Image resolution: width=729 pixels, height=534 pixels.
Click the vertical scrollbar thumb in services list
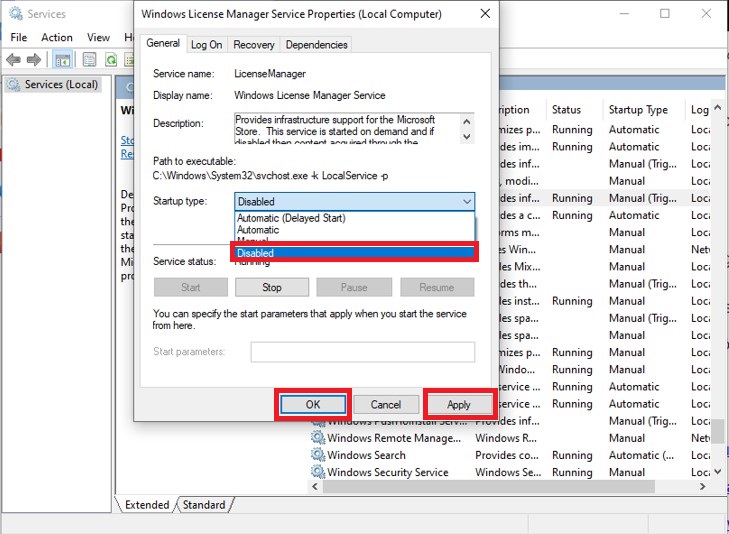718,430
